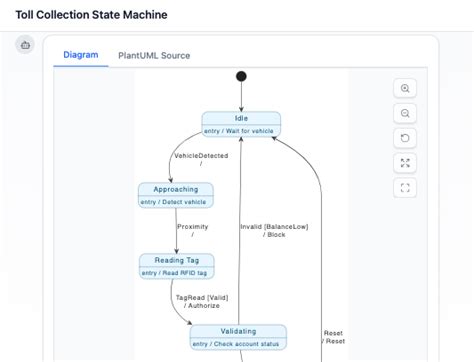Click 'entry / Detect vehicle' text
This screenshot has height=362, width=474.
click(x=173, y=202)
